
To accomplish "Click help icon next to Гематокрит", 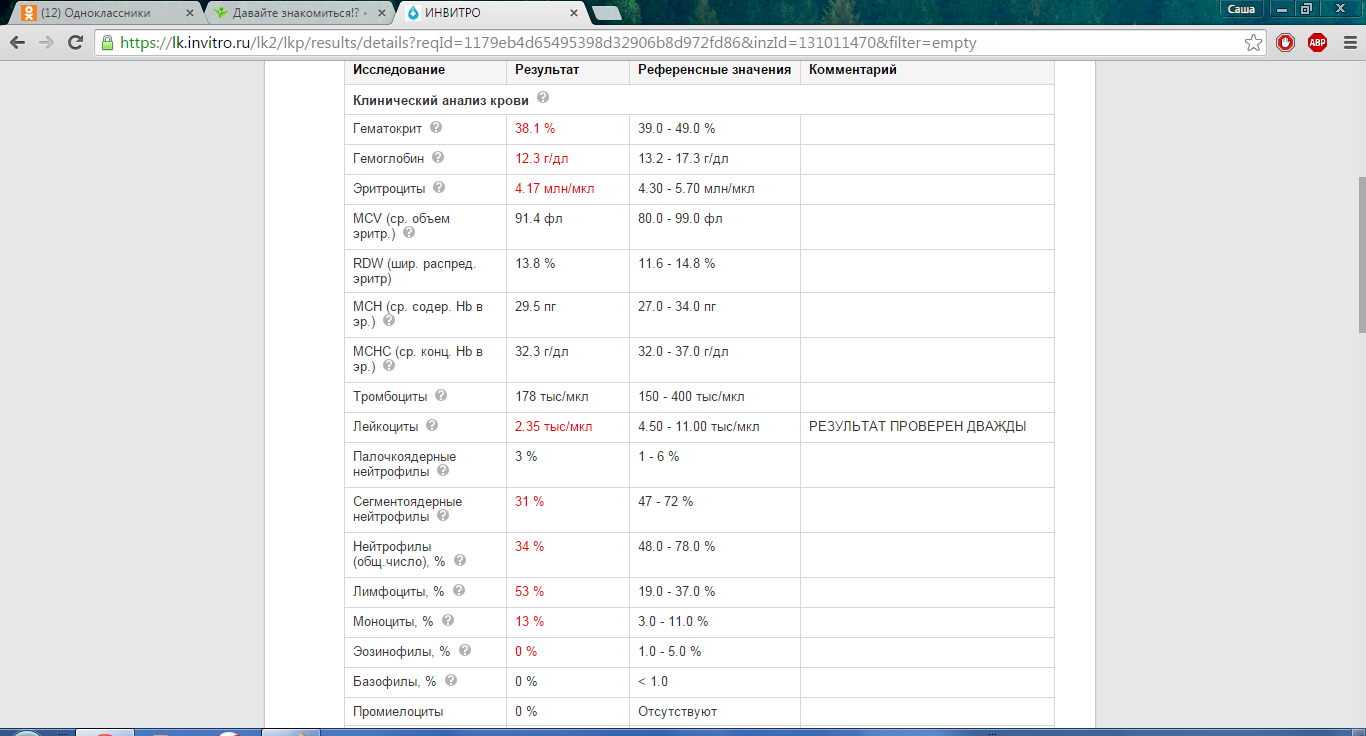I will (436, 128).
